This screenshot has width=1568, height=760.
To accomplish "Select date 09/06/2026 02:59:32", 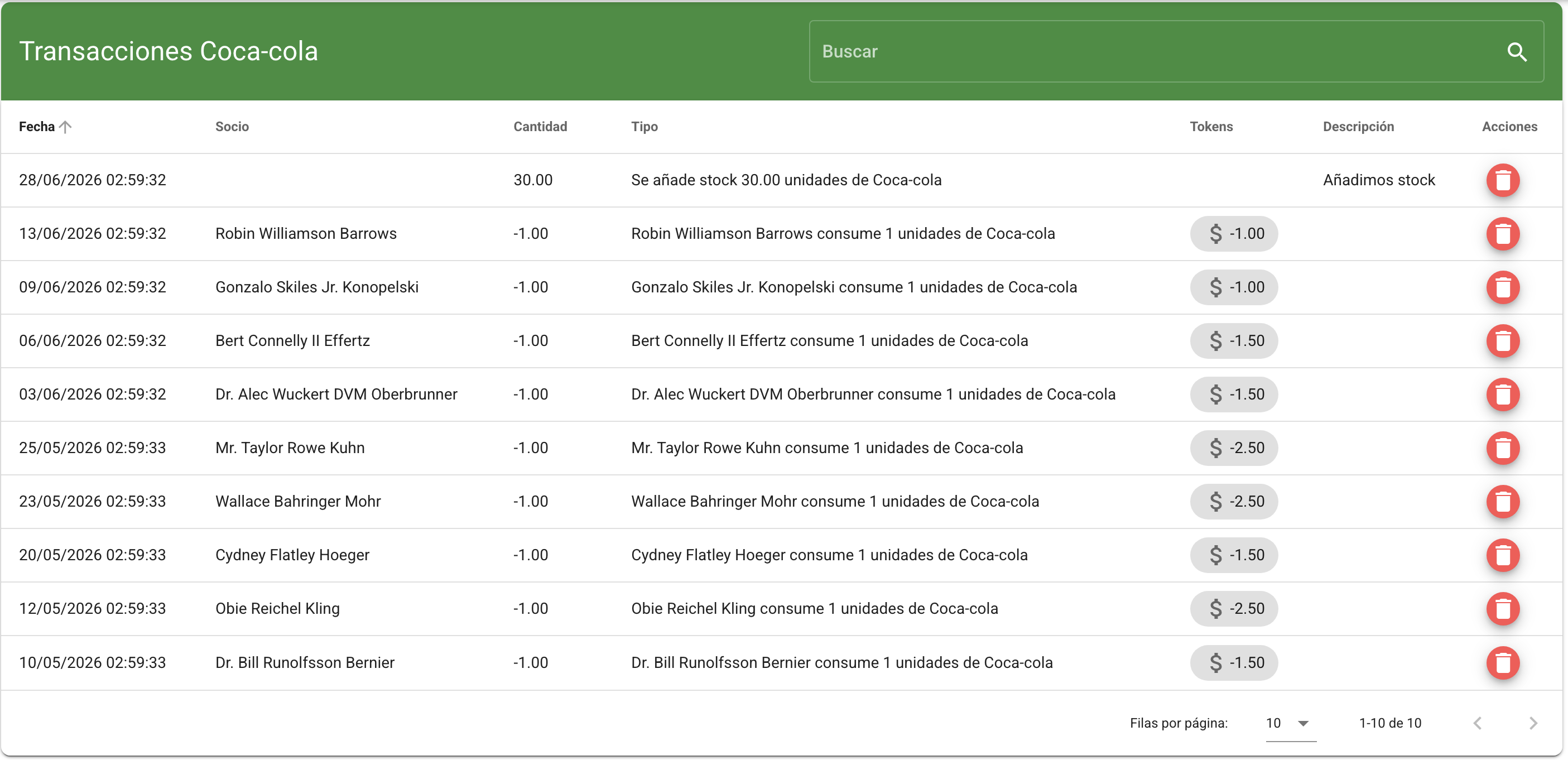I will (93, 287).
